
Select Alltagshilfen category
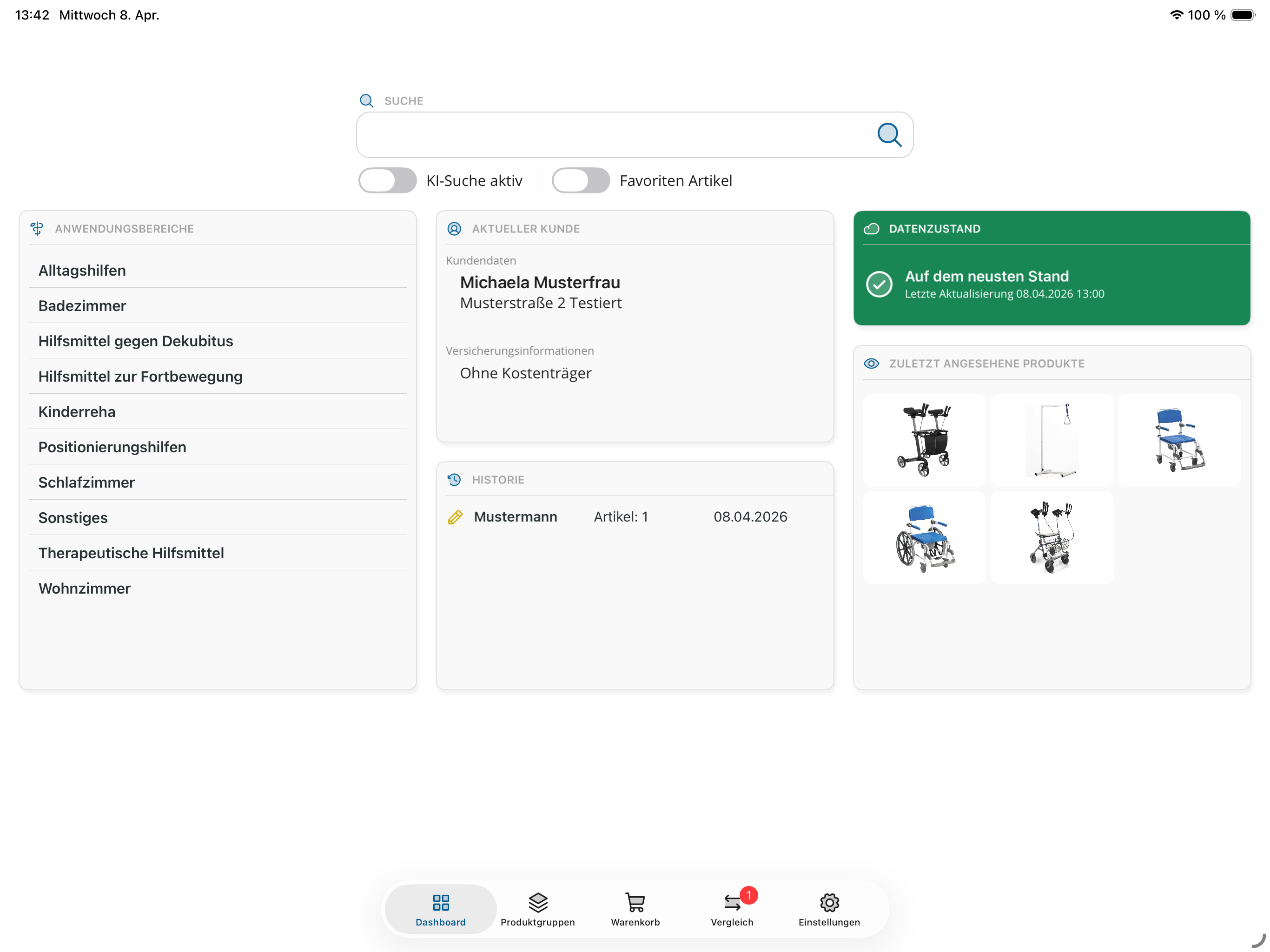point(218,271)
